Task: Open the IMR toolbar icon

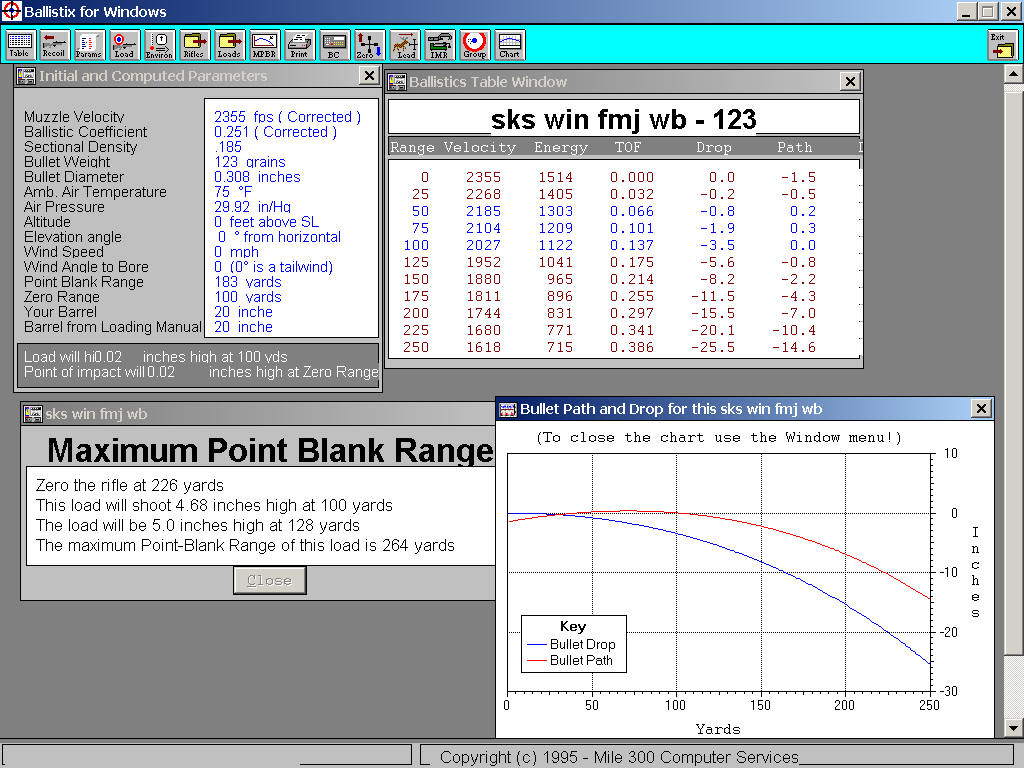Action: pyautogui.click(x=439, y=45)
